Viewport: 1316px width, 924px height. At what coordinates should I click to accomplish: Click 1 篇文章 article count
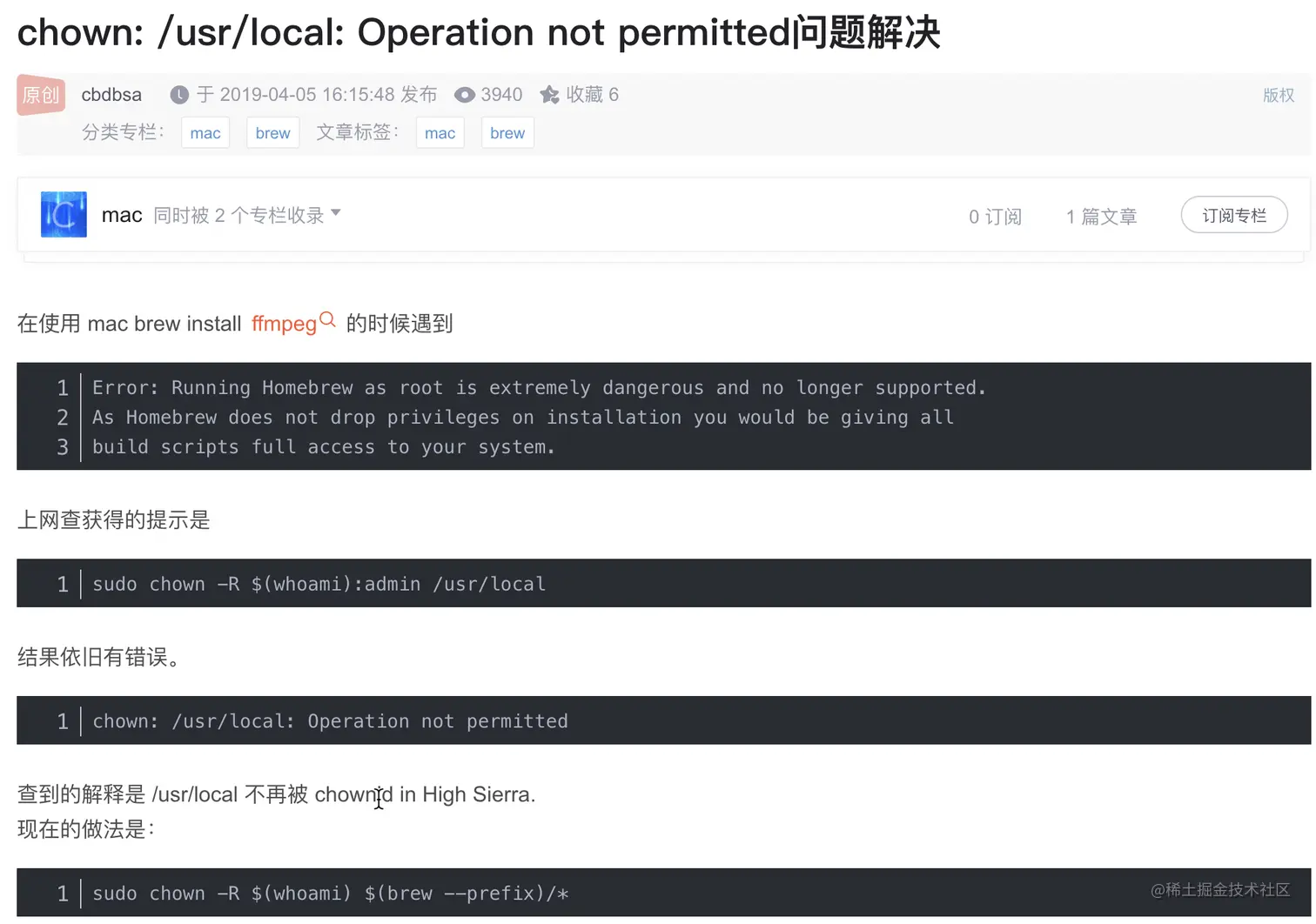point(1102,217)
